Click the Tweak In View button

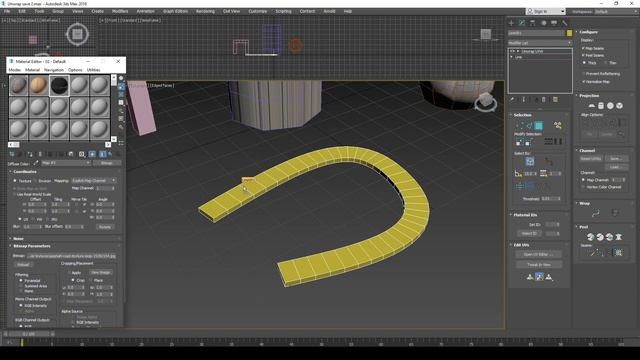539,264
